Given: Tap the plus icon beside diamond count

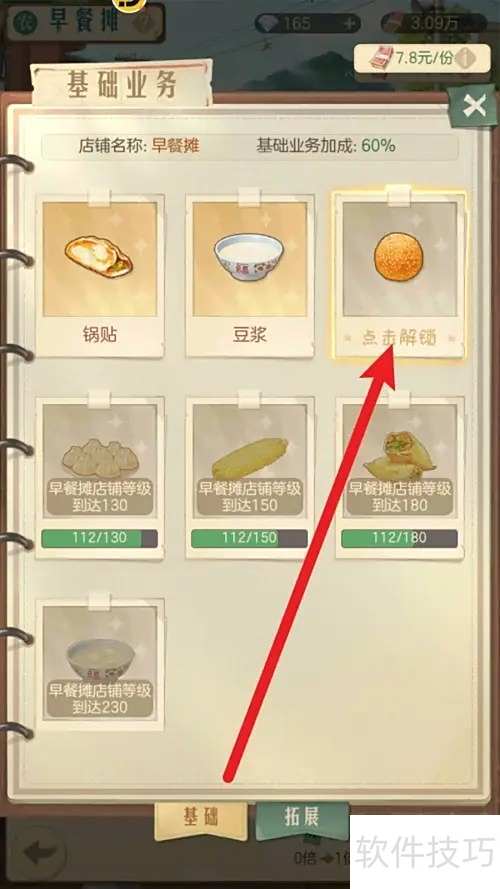Looking at the screenshot, I should [350, 24].
